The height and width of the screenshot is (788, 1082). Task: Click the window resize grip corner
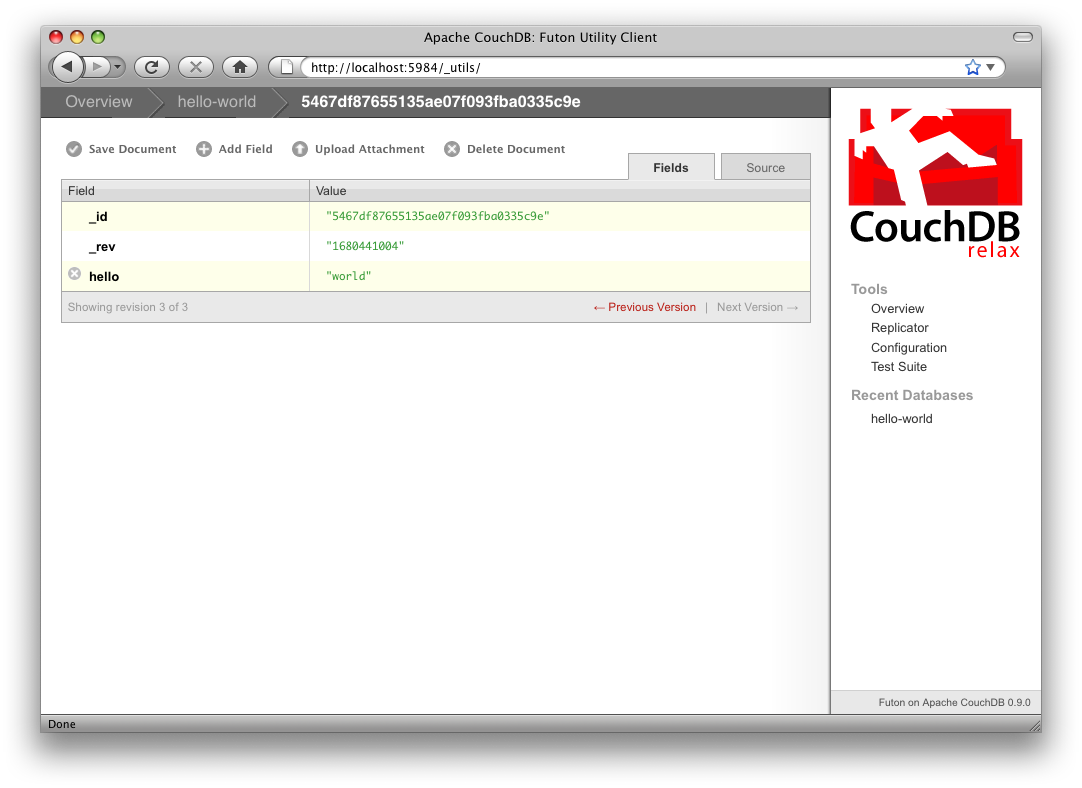click(x=1034, y=725)
